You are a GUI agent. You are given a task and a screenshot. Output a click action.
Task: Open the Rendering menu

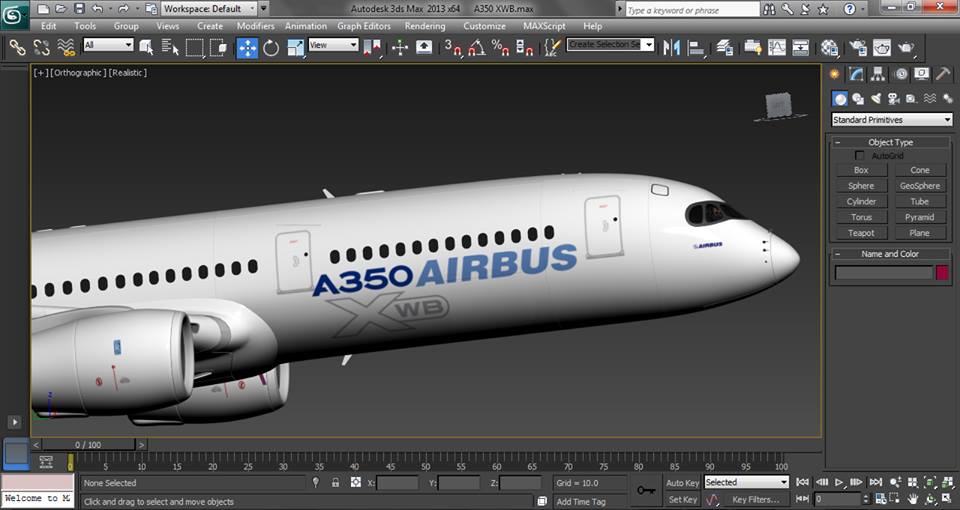click(425, 26)
